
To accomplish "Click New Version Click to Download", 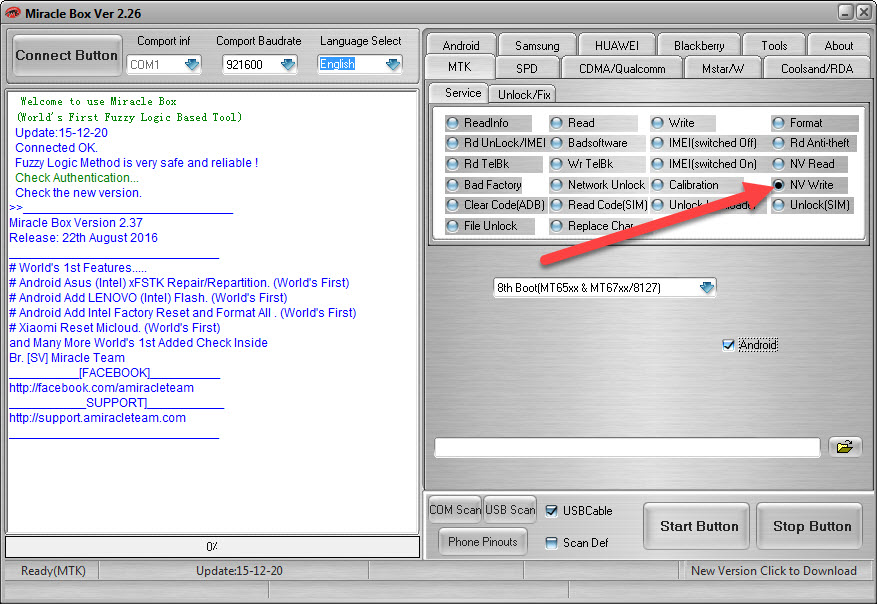I will pyautogui.click(x=774, y=570).
